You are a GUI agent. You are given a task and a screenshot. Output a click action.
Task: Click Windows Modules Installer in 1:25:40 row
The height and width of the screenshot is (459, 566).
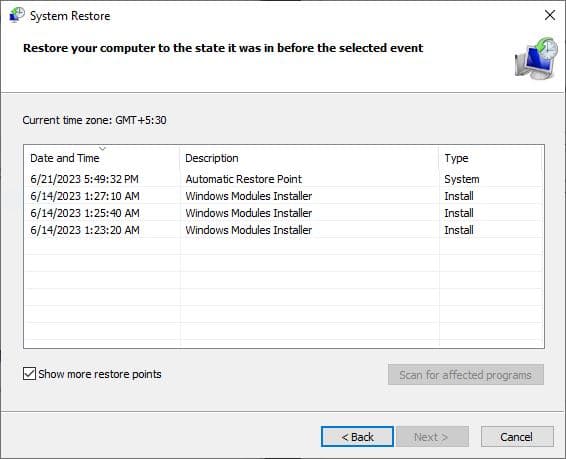pyautogui.click(x=249, y=213)
